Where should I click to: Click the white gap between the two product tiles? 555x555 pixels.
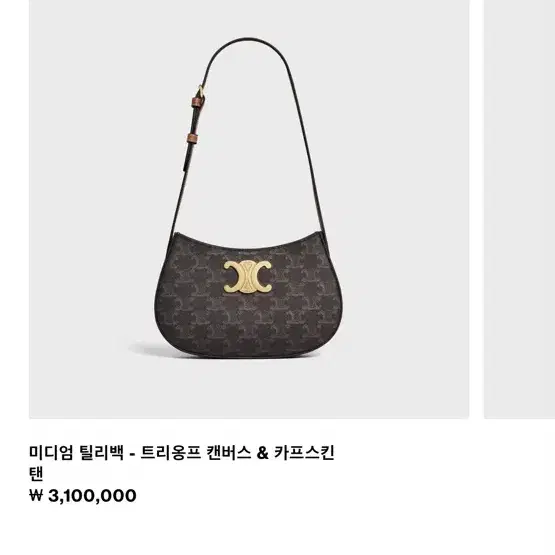[x=476, y=209]
